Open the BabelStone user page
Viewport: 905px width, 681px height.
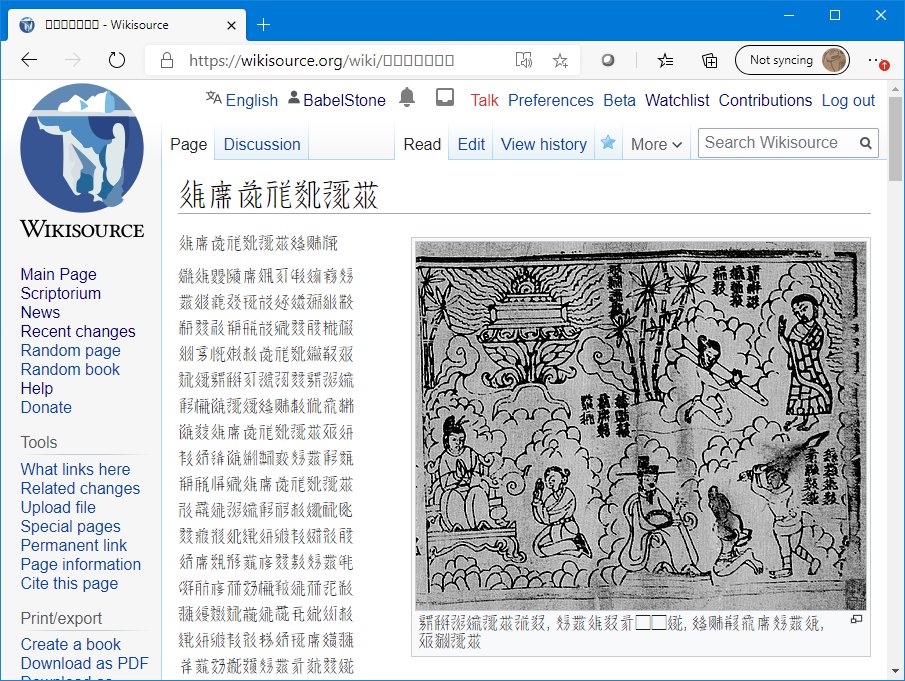point(344,100)
